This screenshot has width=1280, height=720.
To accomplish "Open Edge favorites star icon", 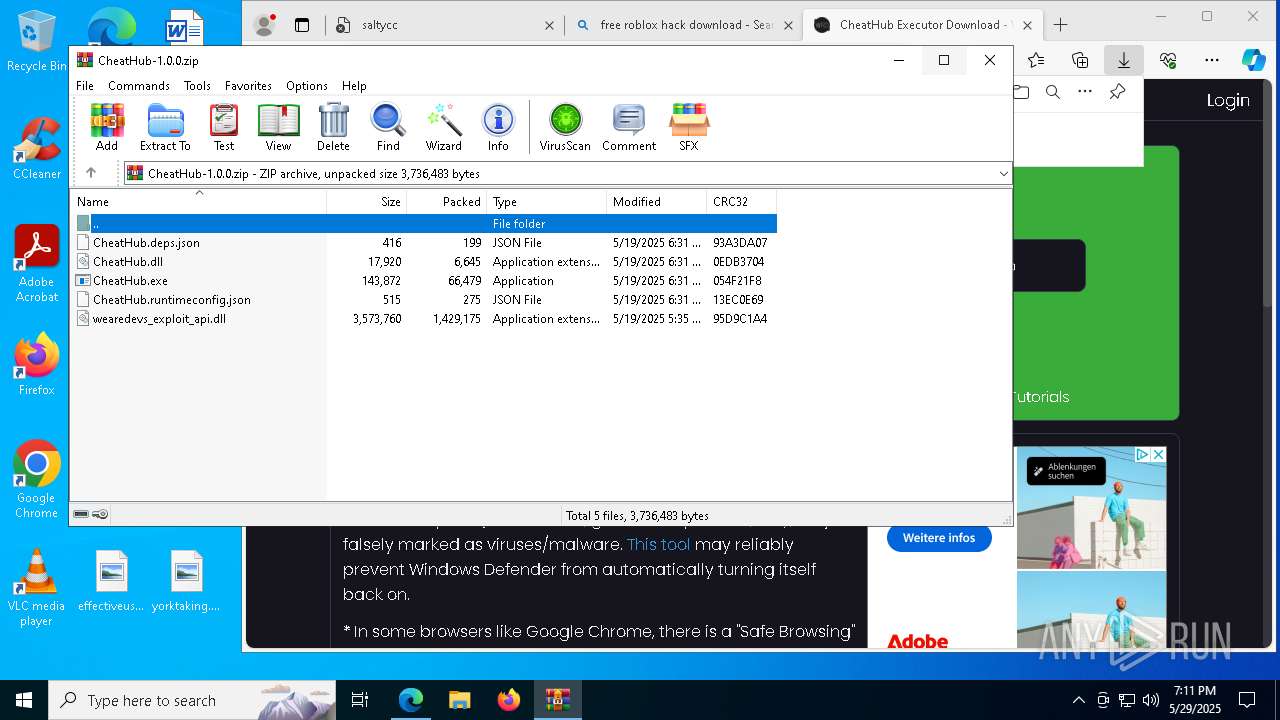I will tap(1036, 60).
